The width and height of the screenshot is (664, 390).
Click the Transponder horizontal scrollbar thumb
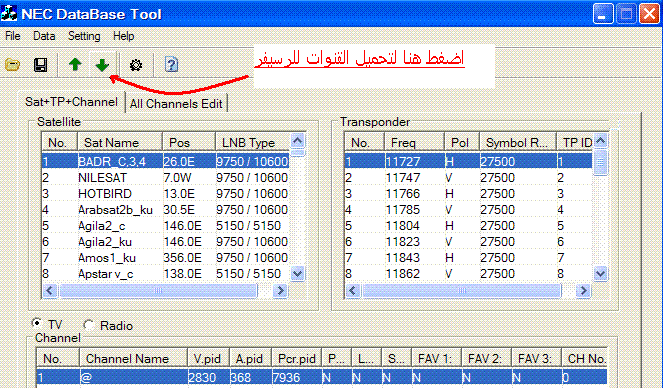(462, 290)
